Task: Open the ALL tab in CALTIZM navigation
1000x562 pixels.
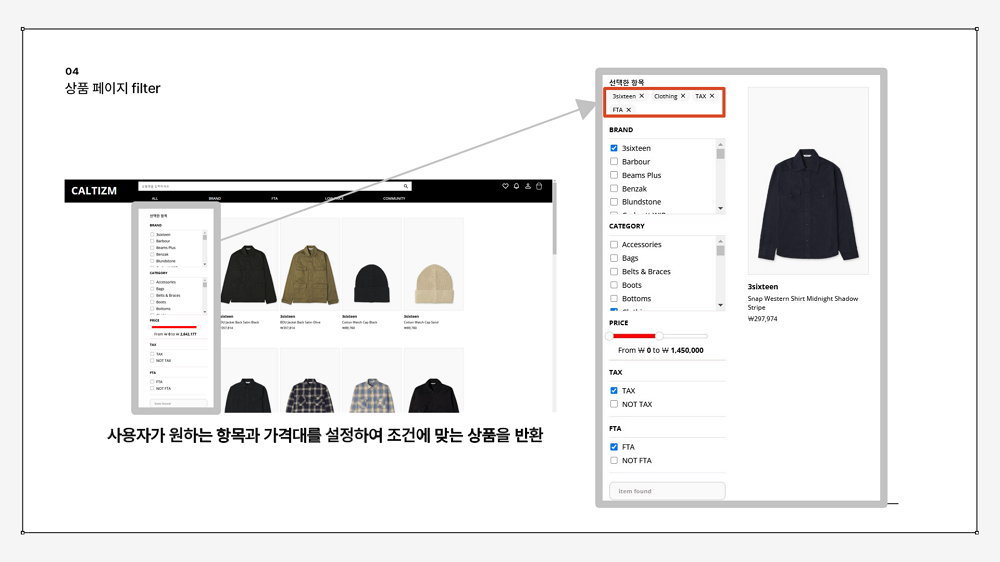Action: click(x=155, y=198)
